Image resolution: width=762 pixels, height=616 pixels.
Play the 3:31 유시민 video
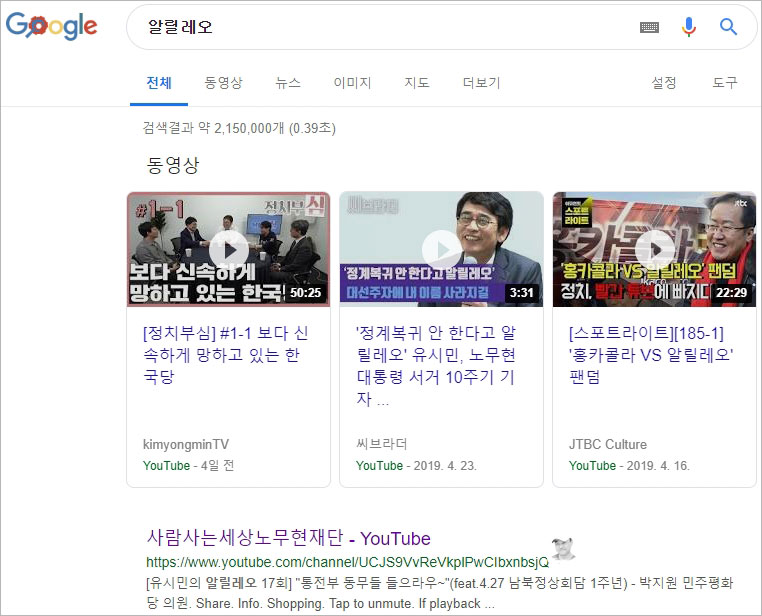click(441, 249)
